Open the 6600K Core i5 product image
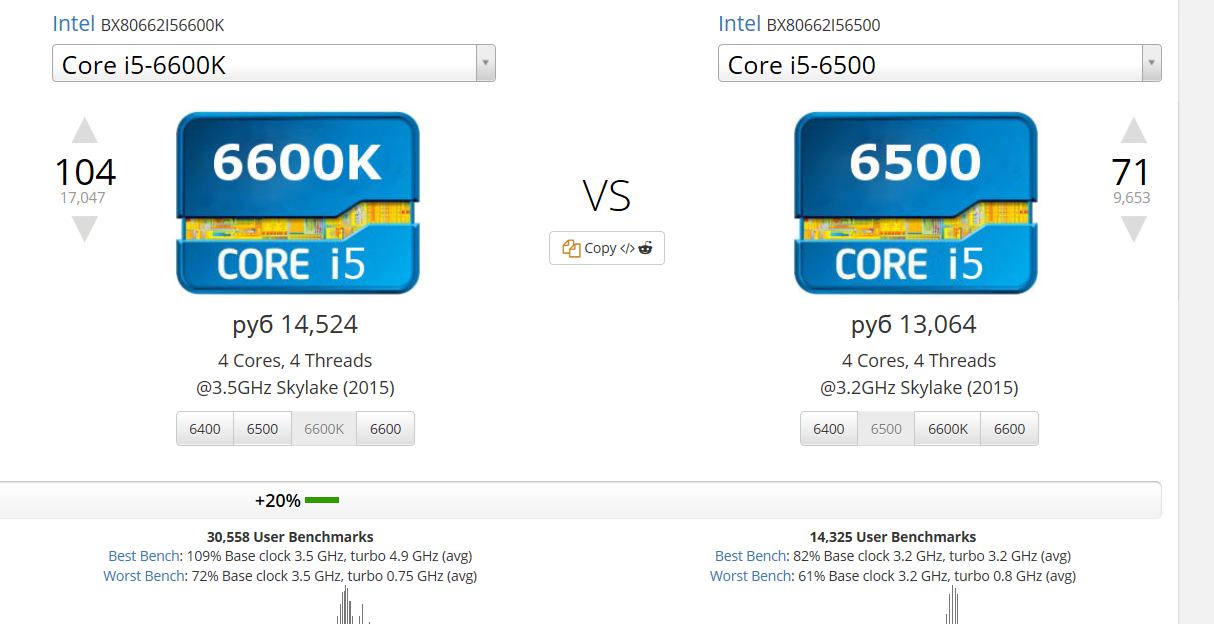 (x=298, y=203)
